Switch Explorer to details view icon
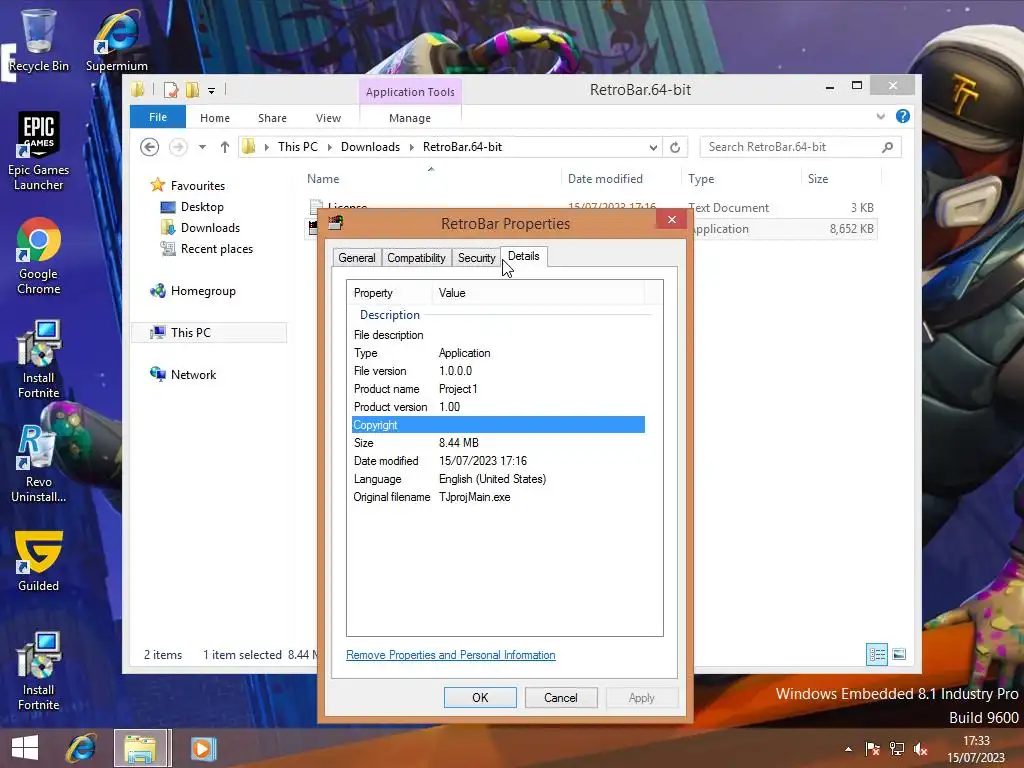This screenshot has height=768, width=1024. 876,654
